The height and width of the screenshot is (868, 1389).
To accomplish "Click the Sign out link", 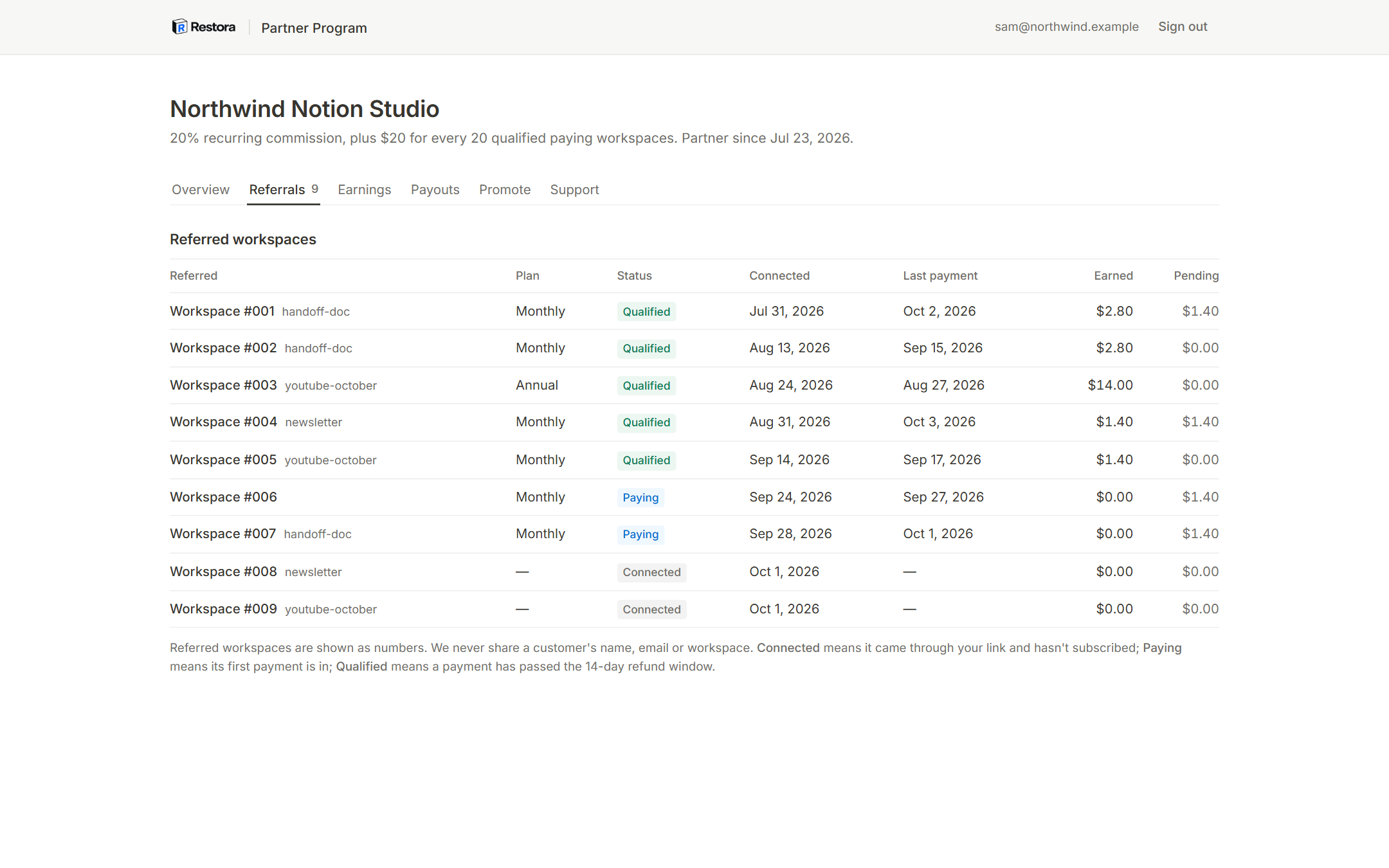I will pos(1183,27).
